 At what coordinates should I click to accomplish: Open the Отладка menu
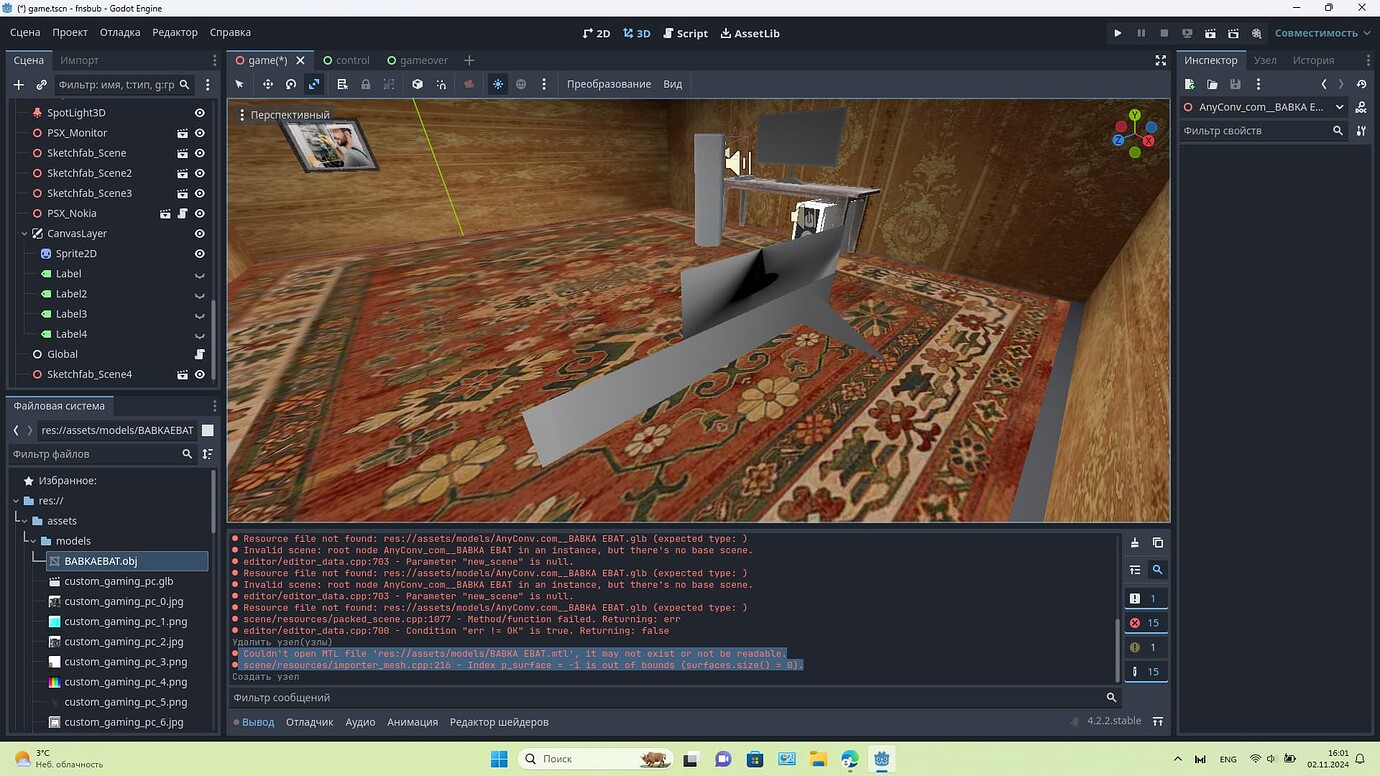tap(120, 32)
